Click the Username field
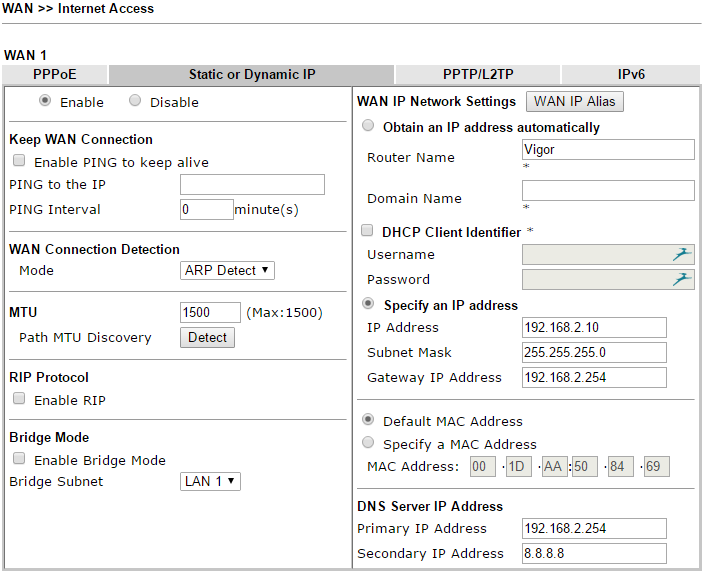The height and width of the screenshot is (580, 706). (x=608, y=255)
